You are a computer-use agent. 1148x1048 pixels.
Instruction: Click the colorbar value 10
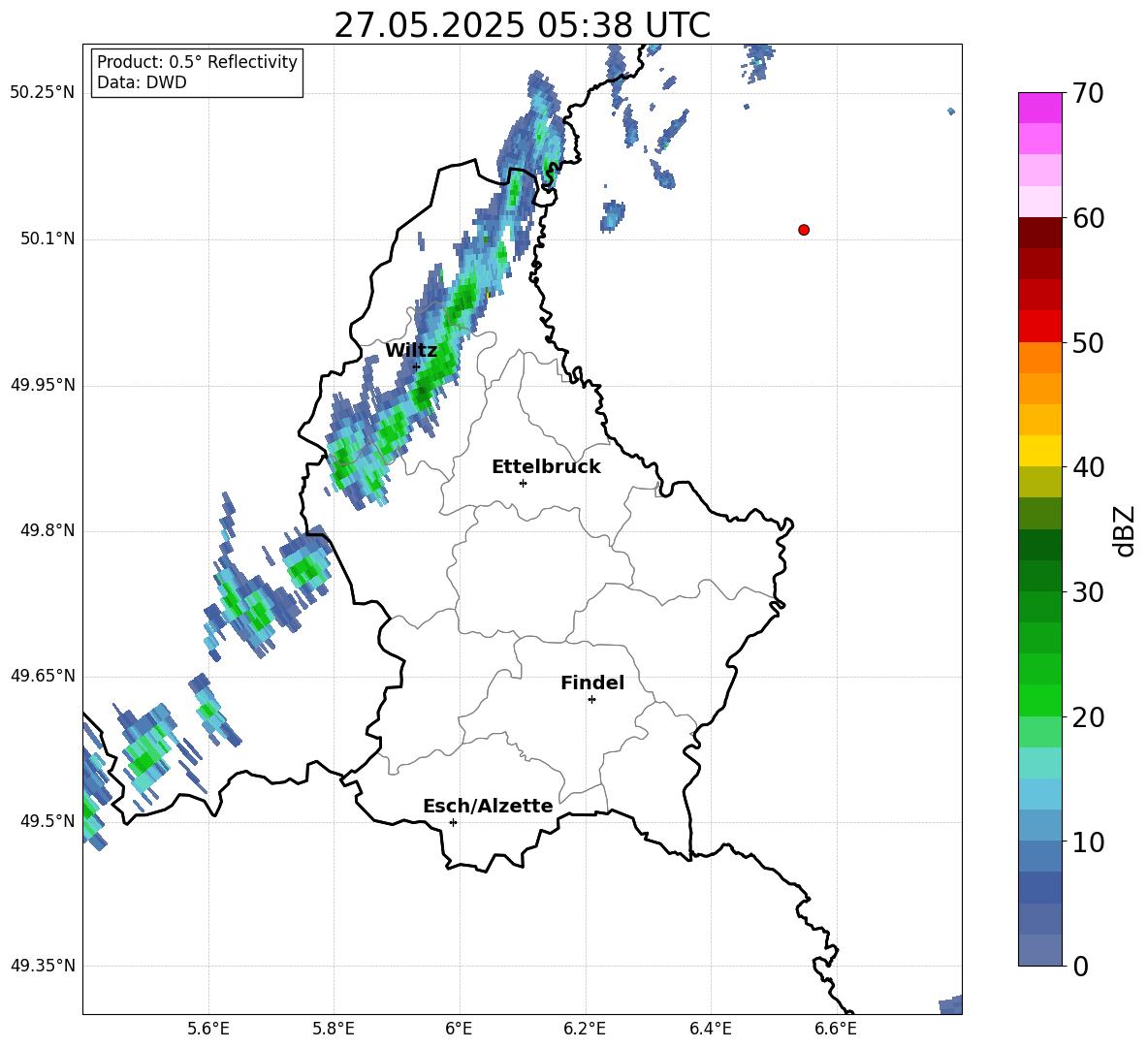point(1088,842)
